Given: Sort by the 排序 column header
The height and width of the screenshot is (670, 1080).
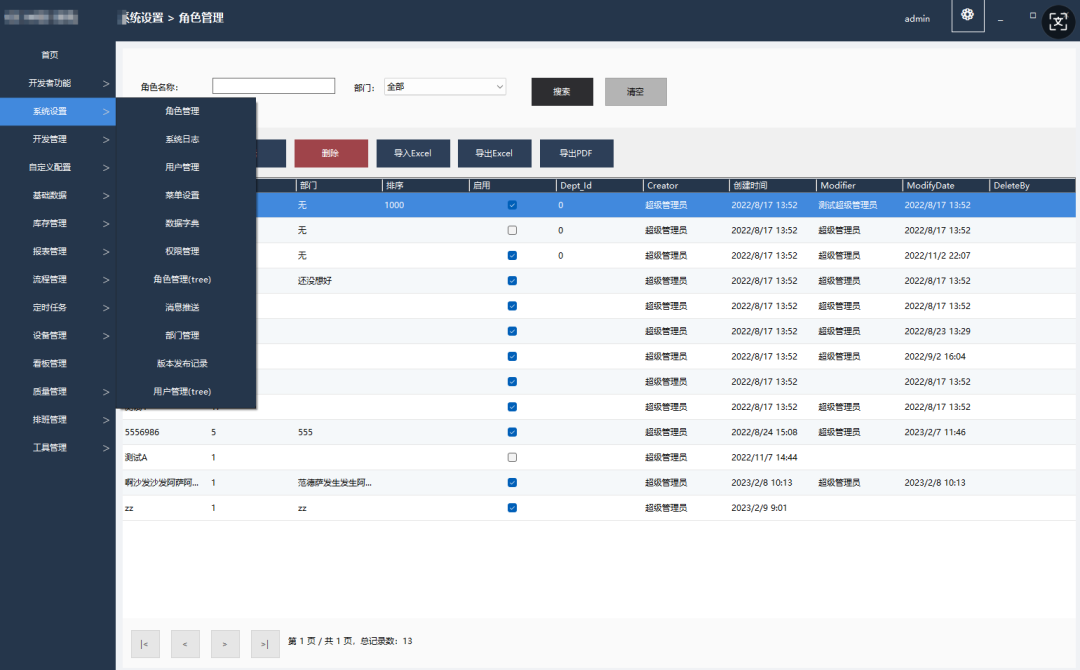Looking at the screenshot, I should (x=426, y=185).
